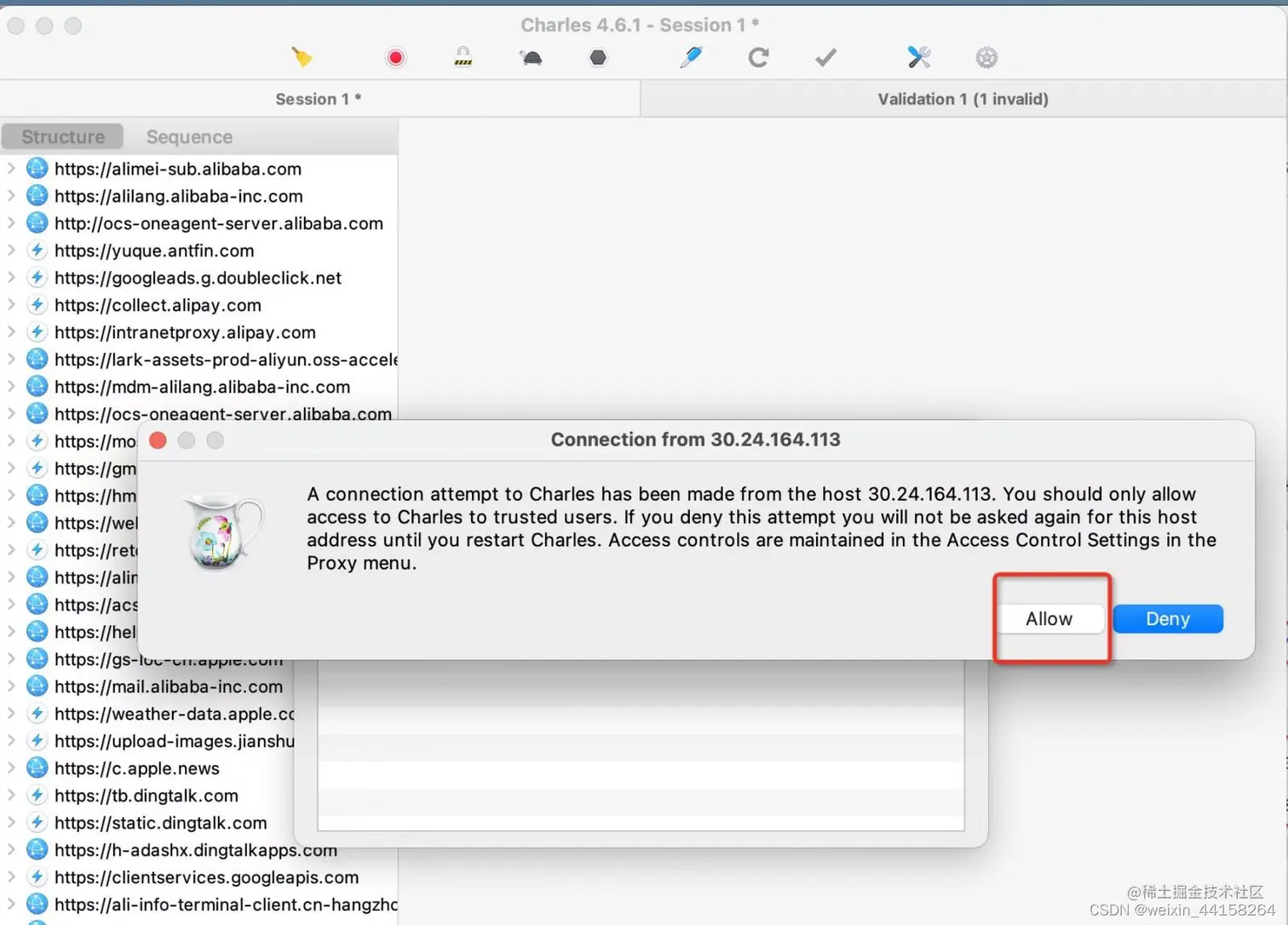Select https://h-adashx.dingtalkapps.com row
This screenshot has width=1288, height=925.
click(x=198, y=850)
